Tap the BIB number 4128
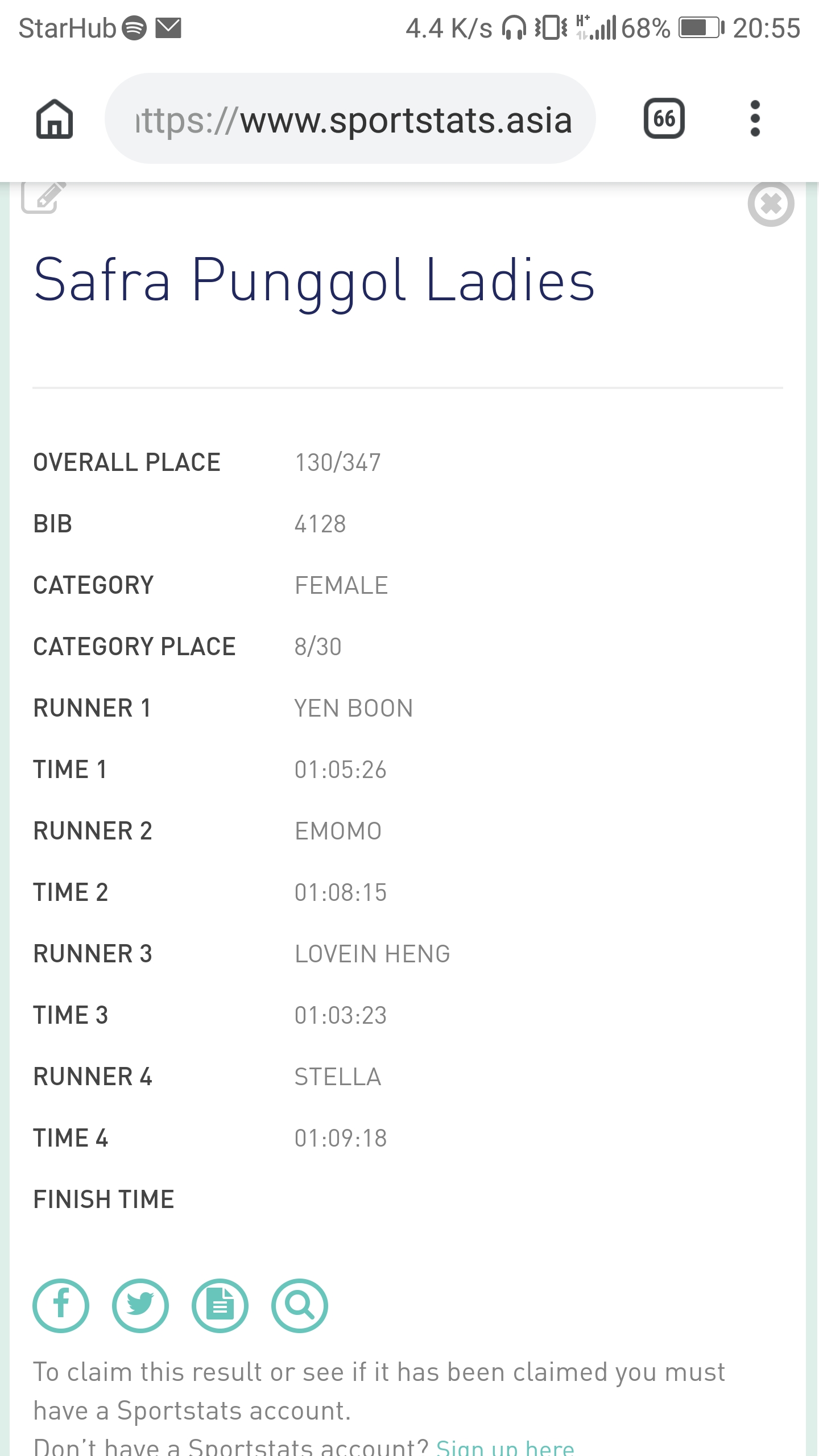The width and height of the screenshot is (819, 1456). pyautogui.click(x=320, y=524)
